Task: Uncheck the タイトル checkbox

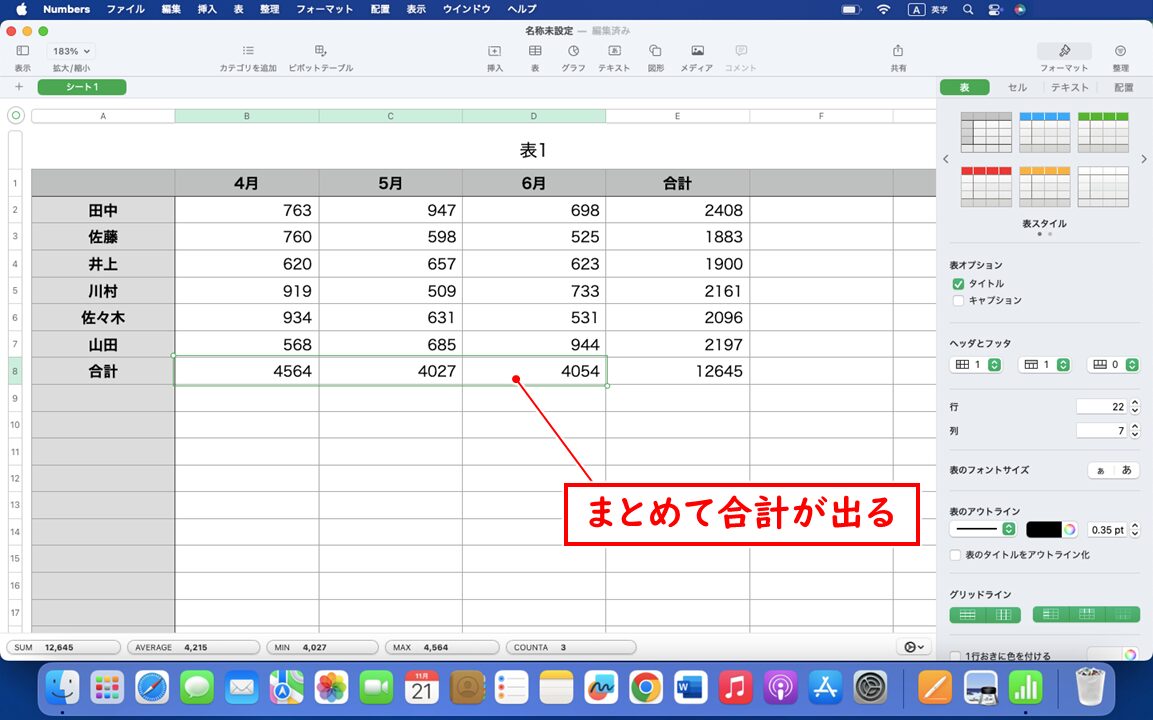Action: pos(958,283)
